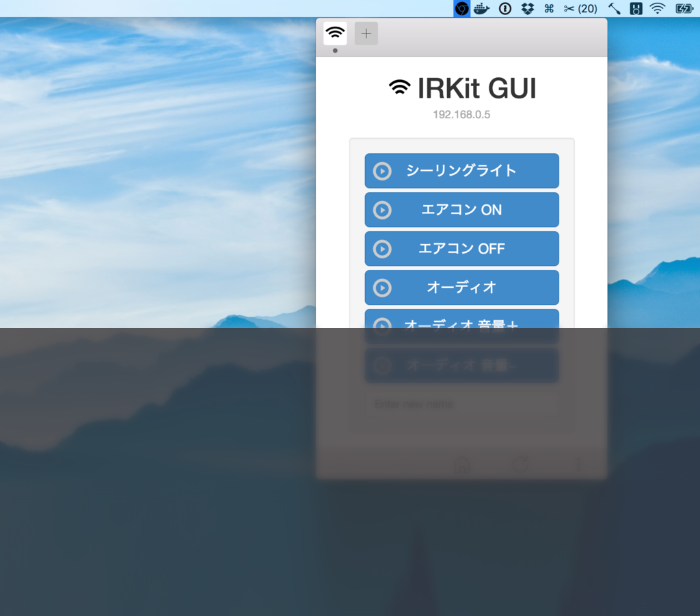Click the speaker-box menu bar icon

click(636, 8)
